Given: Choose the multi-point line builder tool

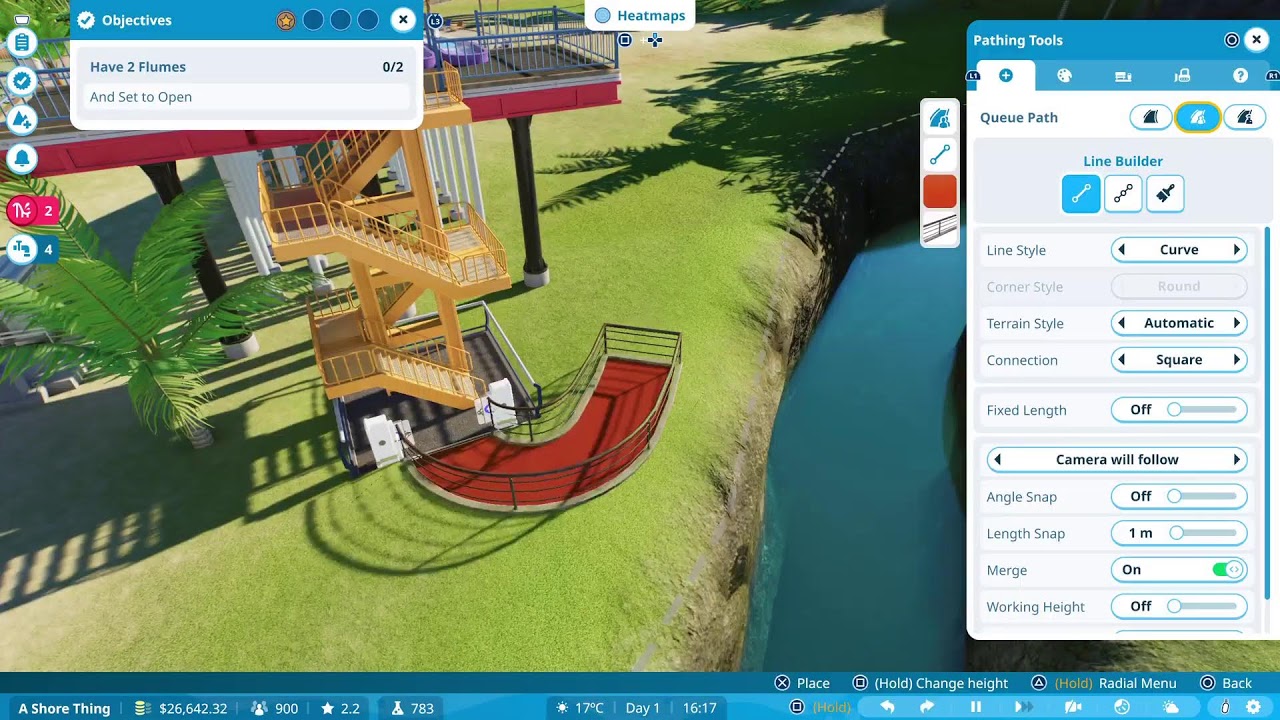Looking at the screenshot, I should click(1123, 194).
